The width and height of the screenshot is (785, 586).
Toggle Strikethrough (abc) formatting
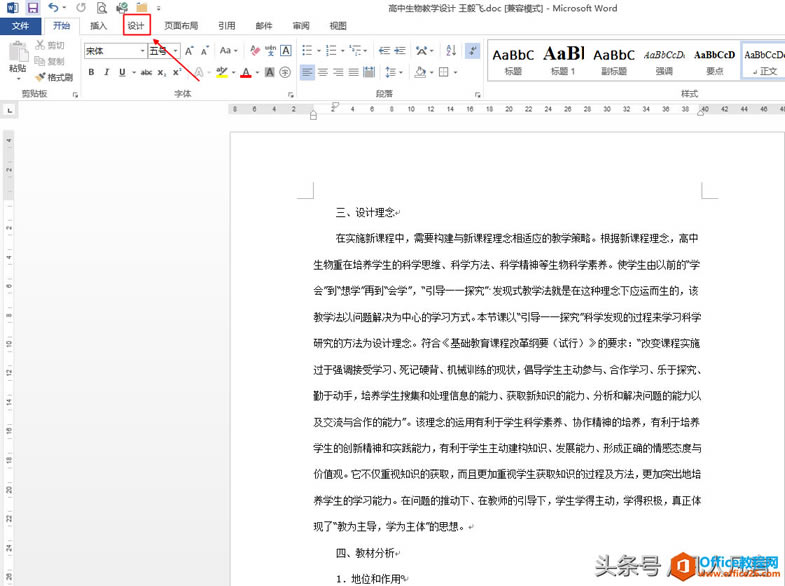coord(146,73)
